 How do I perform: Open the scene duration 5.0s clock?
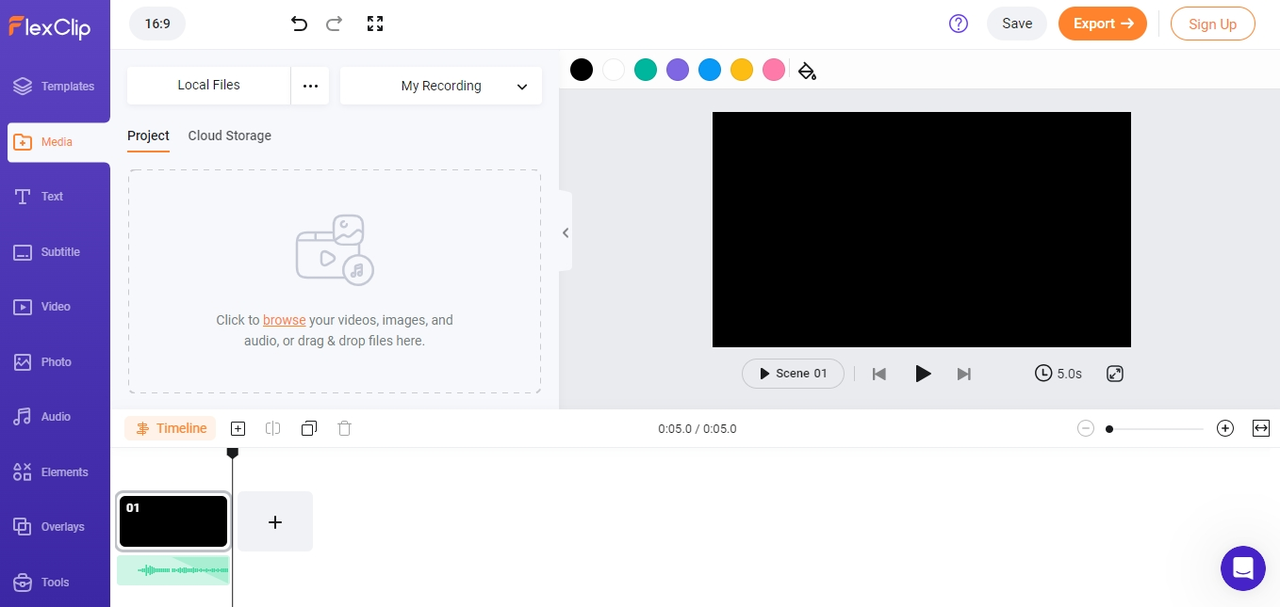(x=1058, y=373)
